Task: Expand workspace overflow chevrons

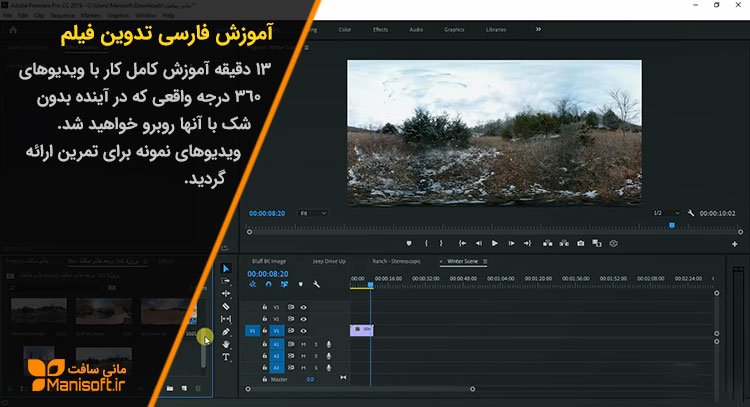Action: pos(538,29)
